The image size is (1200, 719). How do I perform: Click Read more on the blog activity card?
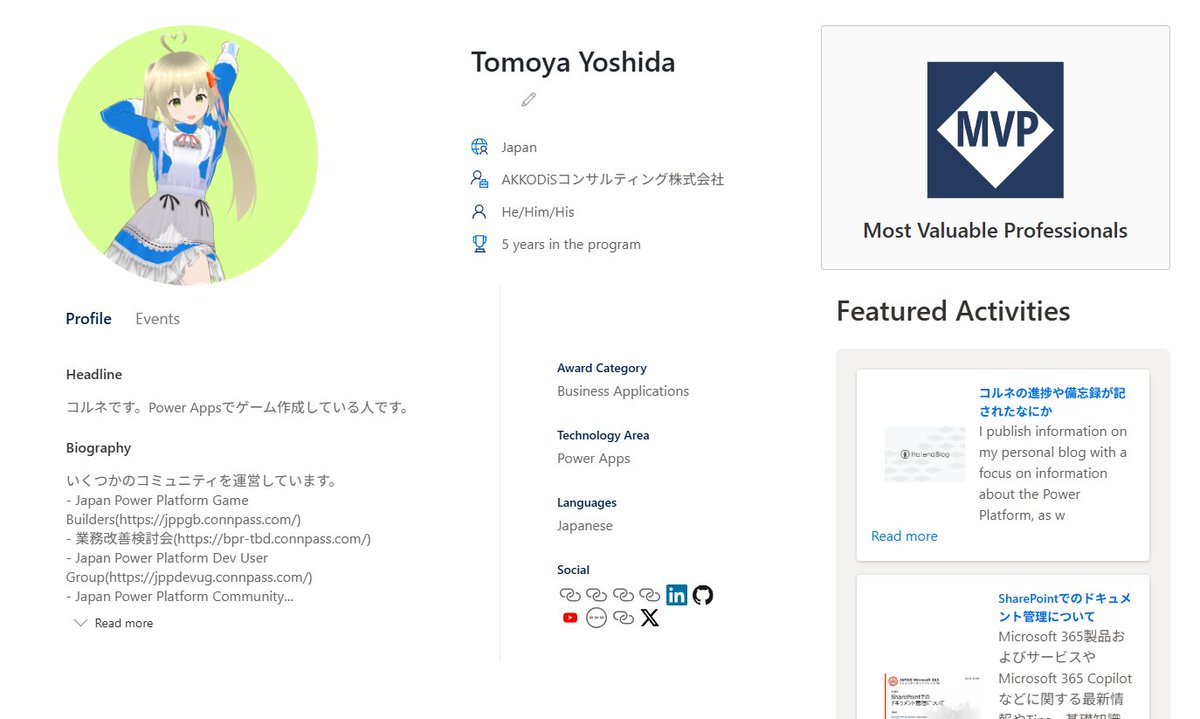click(904, 536)
